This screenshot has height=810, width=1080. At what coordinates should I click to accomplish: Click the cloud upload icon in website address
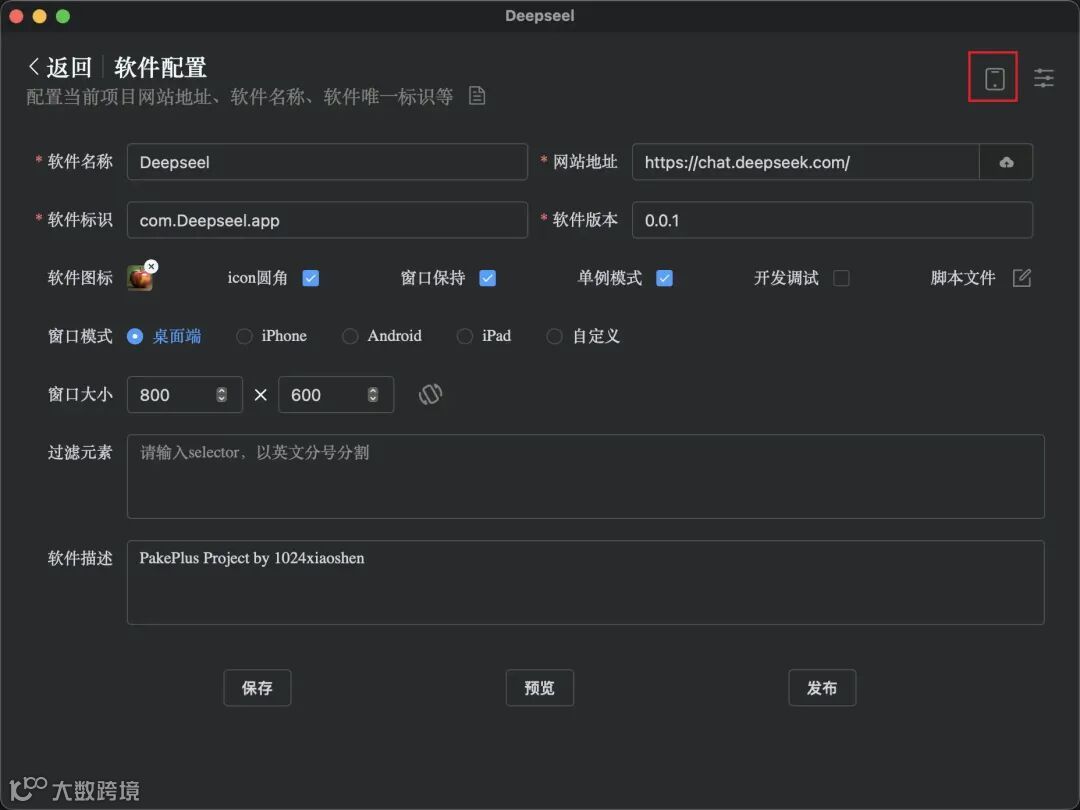1006,162
